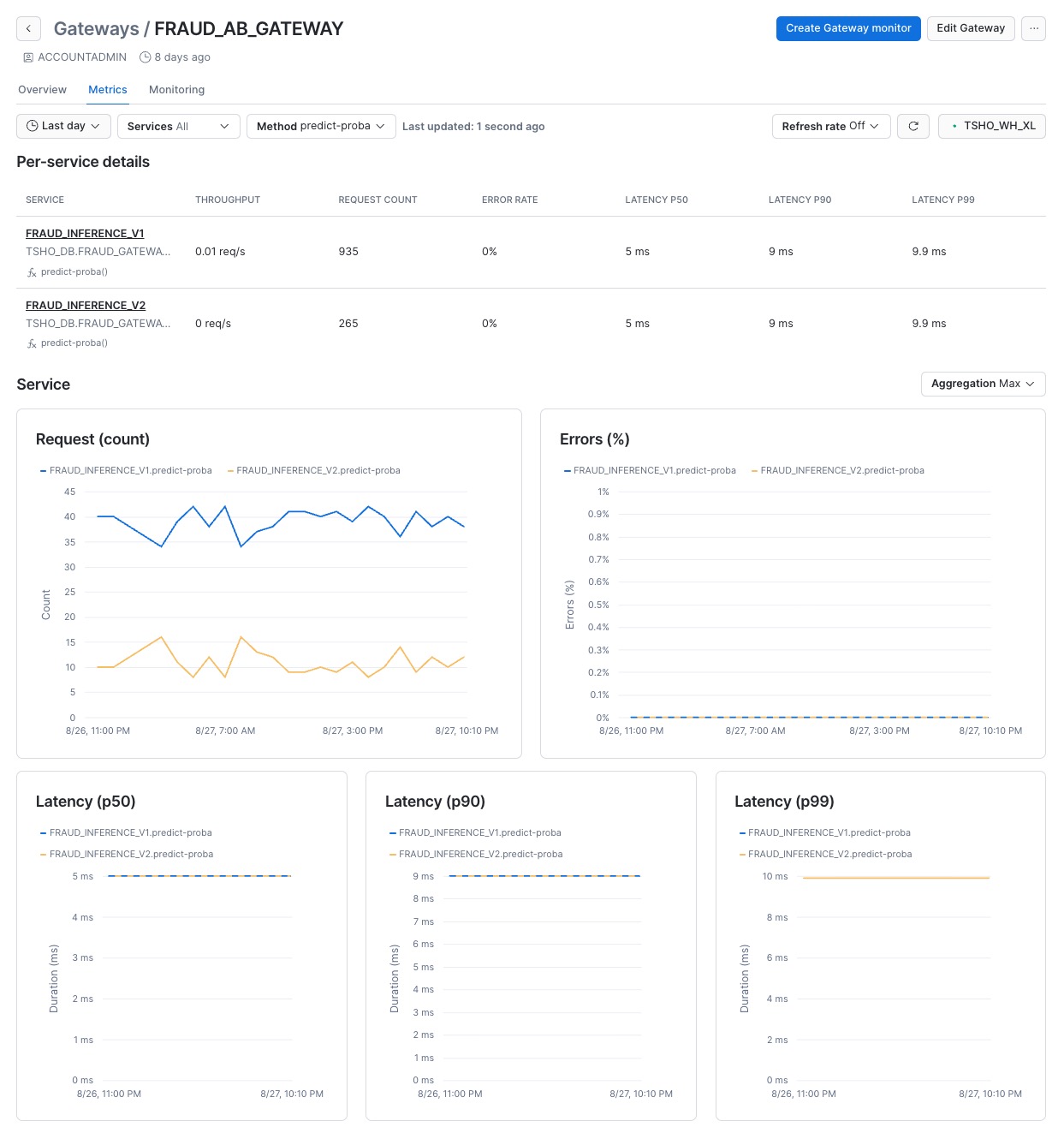The height and width of the screenshot is (1133, 1064).
Task: Click the THROUGHPUT column header
Action: (x=228, y=200)
